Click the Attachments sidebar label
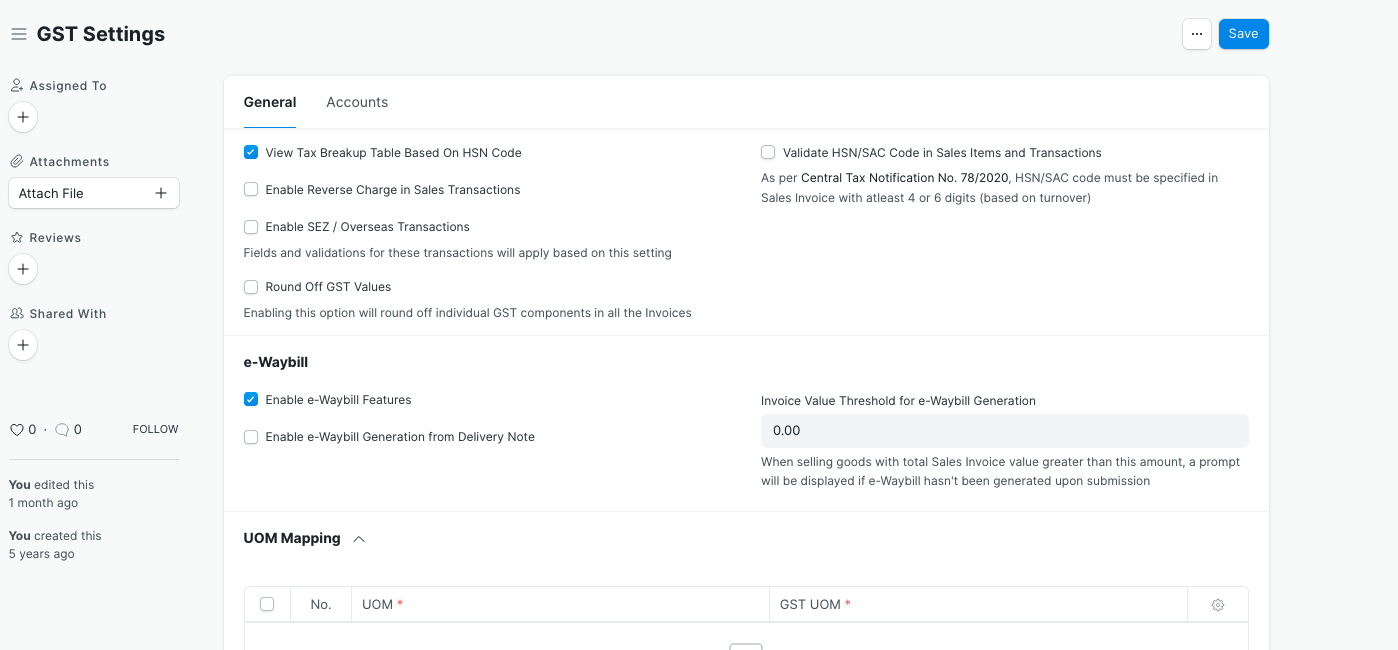The width and height of the screenshot is (1398, 650). [x=69, y=162]
